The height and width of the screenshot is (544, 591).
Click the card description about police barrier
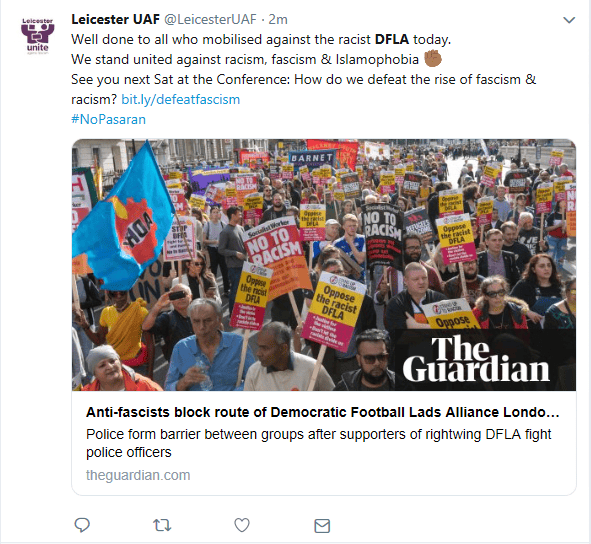318,443
